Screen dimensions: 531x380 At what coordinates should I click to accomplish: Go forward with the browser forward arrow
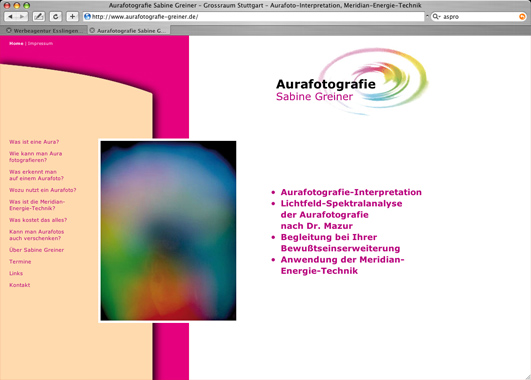pyautogui.click(x=22, y=16)
